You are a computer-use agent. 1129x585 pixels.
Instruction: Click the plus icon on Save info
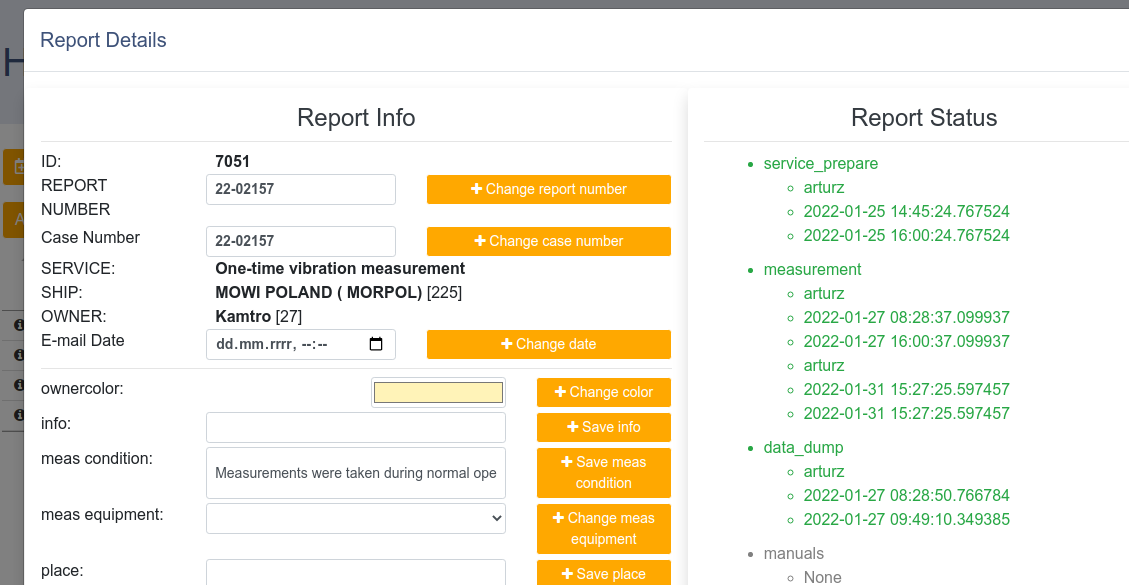tap(573, 427)
